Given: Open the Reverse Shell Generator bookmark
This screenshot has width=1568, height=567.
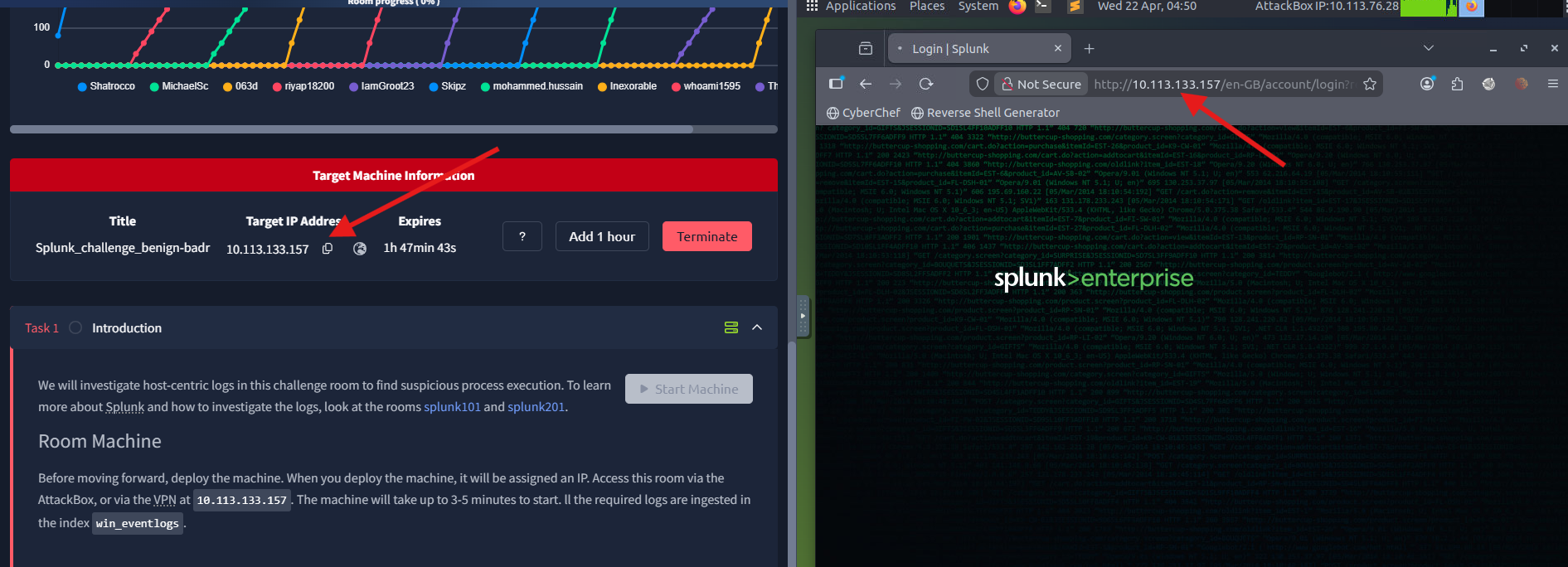Looking at the screenshot, I should [985, 113].
